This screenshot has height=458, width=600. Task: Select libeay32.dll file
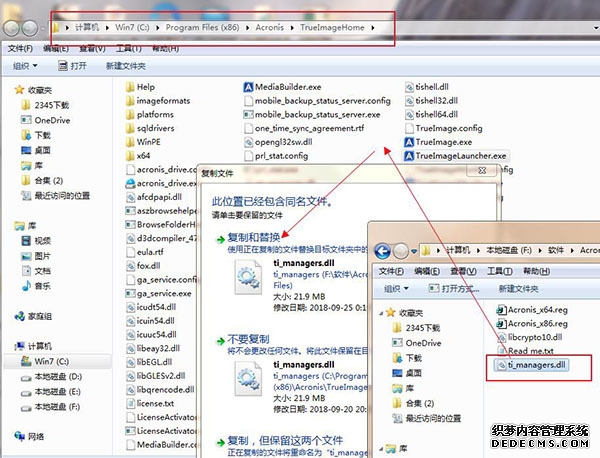click(x=153, y=349)
